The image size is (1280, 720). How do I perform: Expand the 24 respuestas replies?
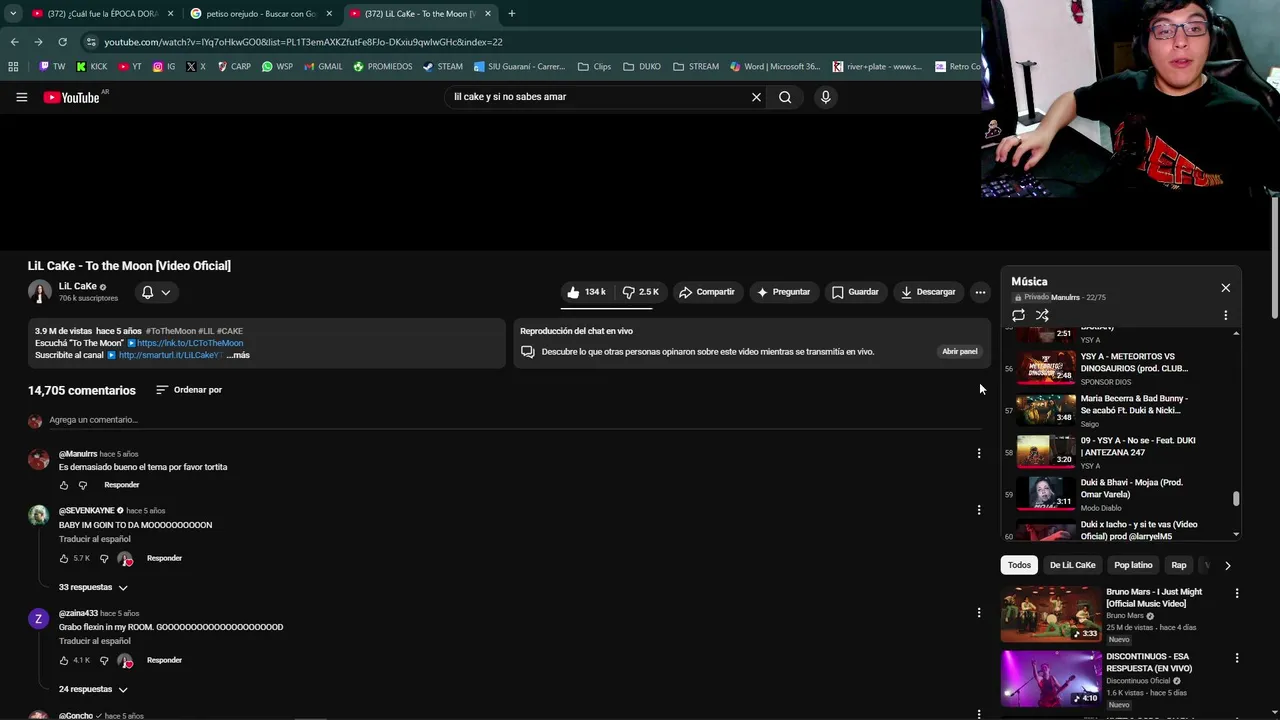[x=93, y=690]
